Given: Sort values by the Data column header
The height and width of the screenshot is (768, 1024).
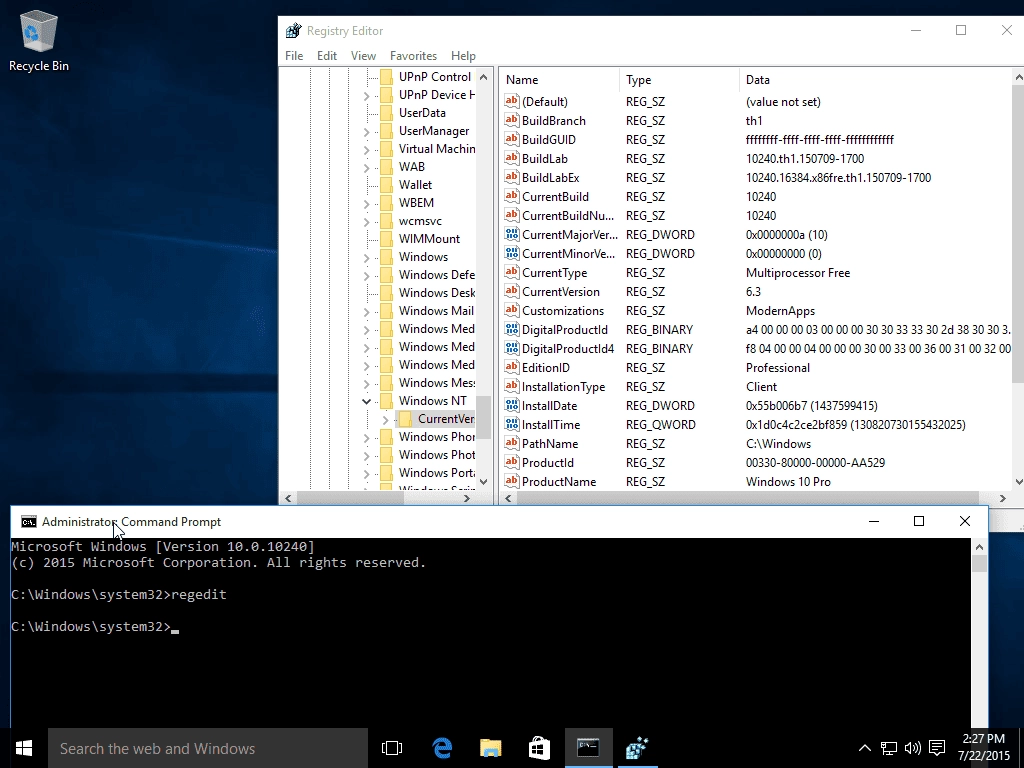Looking at the screenshot, I should pos(875,80).
